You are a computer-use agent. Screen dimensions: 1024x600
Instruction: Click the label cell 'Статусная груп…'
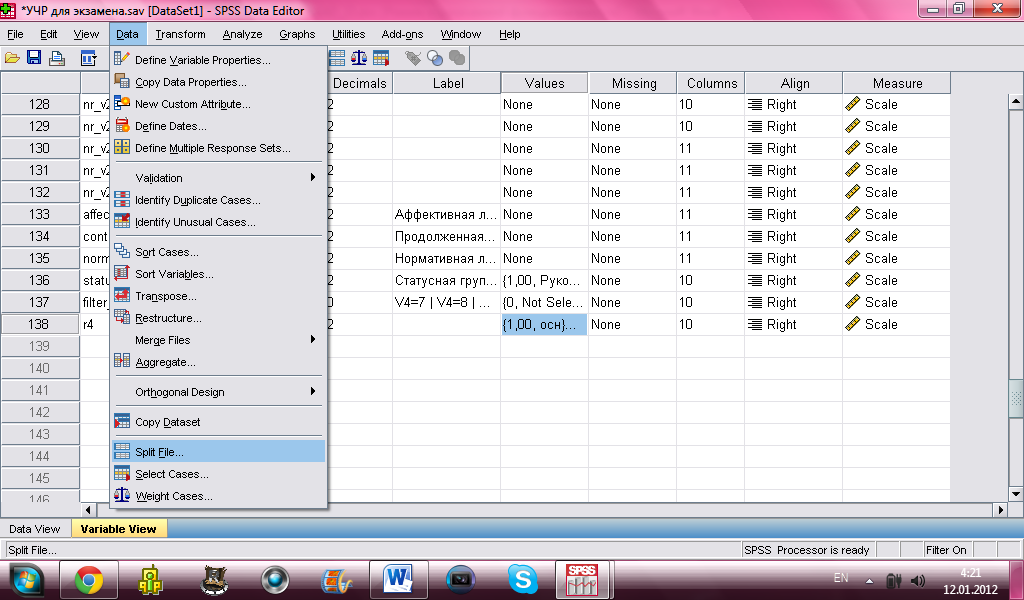click(446, 280)
